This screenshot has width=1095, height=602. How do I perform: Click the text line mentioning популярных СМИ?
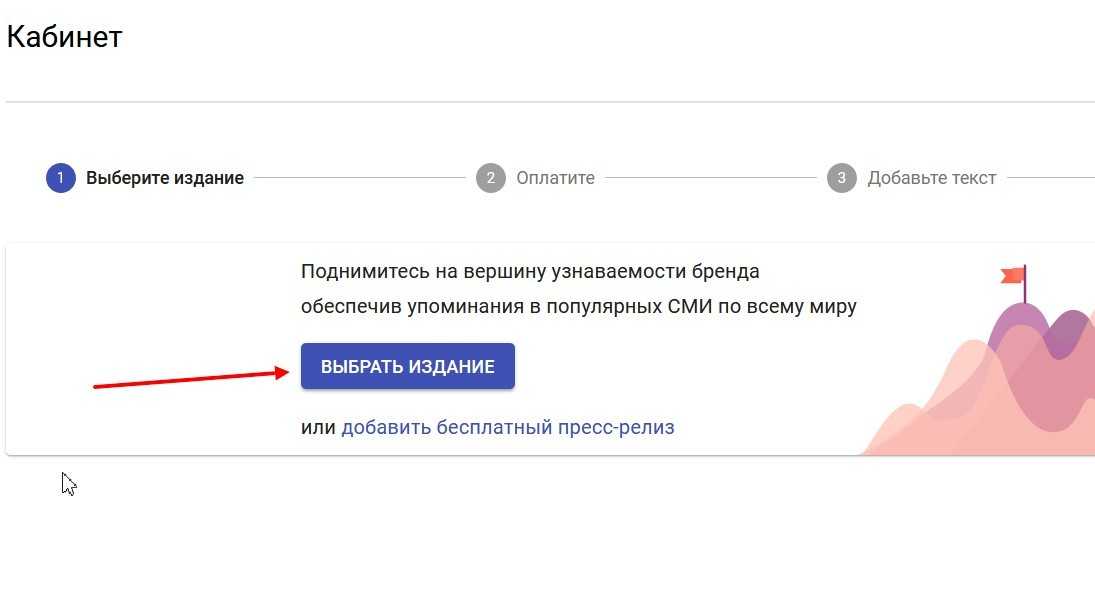578,306
